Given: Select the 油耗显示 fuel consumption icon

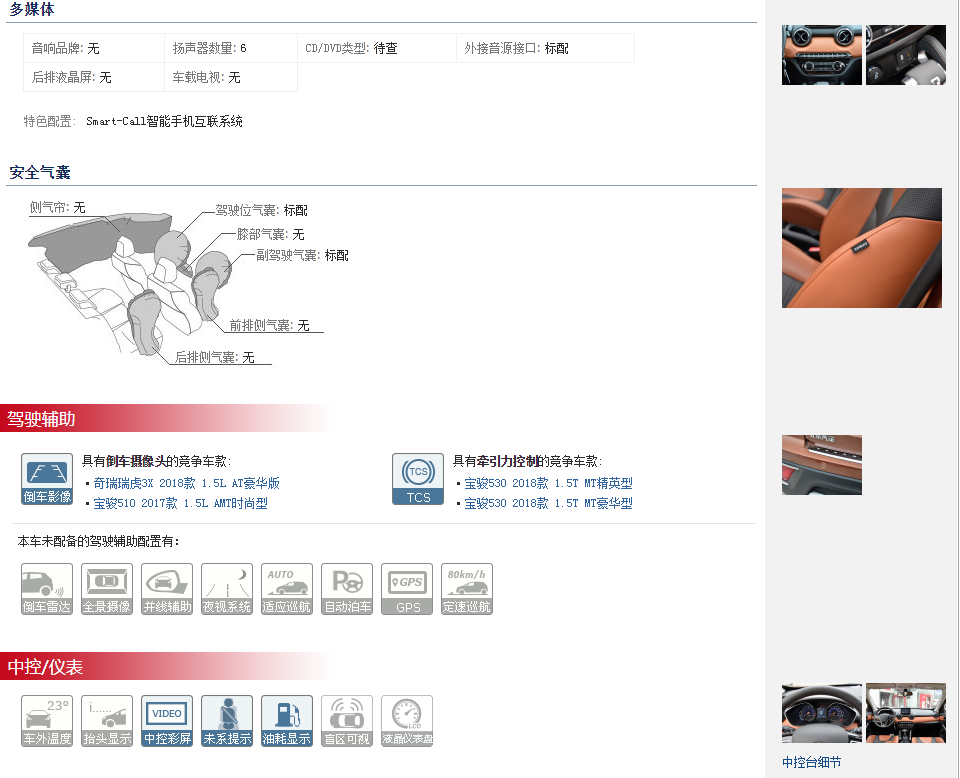Looking at the screenshot, I should pos(287,721).
